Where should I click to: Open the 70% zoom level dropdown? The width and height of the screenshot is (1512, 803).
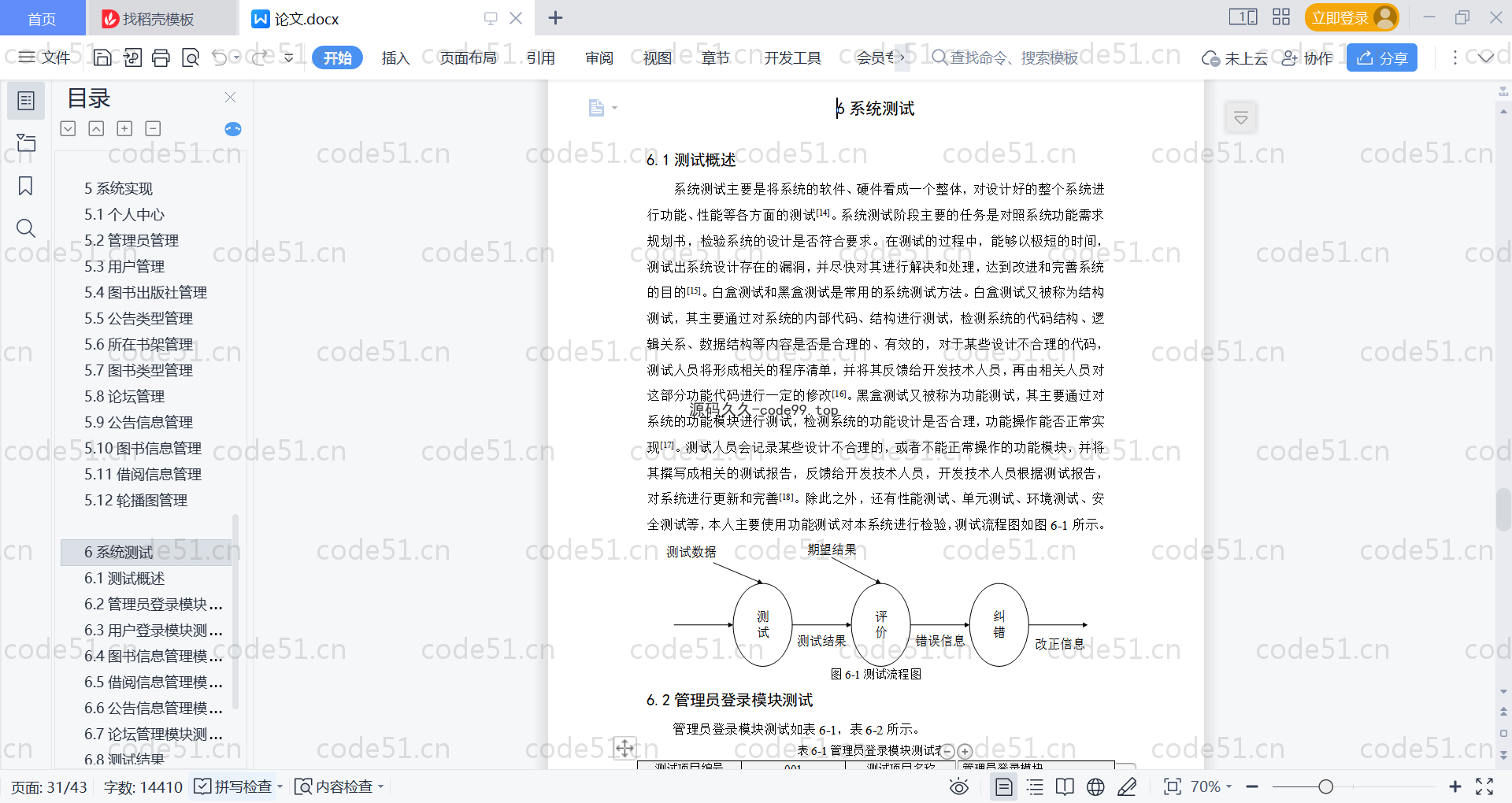click(x=1211, y=786)
